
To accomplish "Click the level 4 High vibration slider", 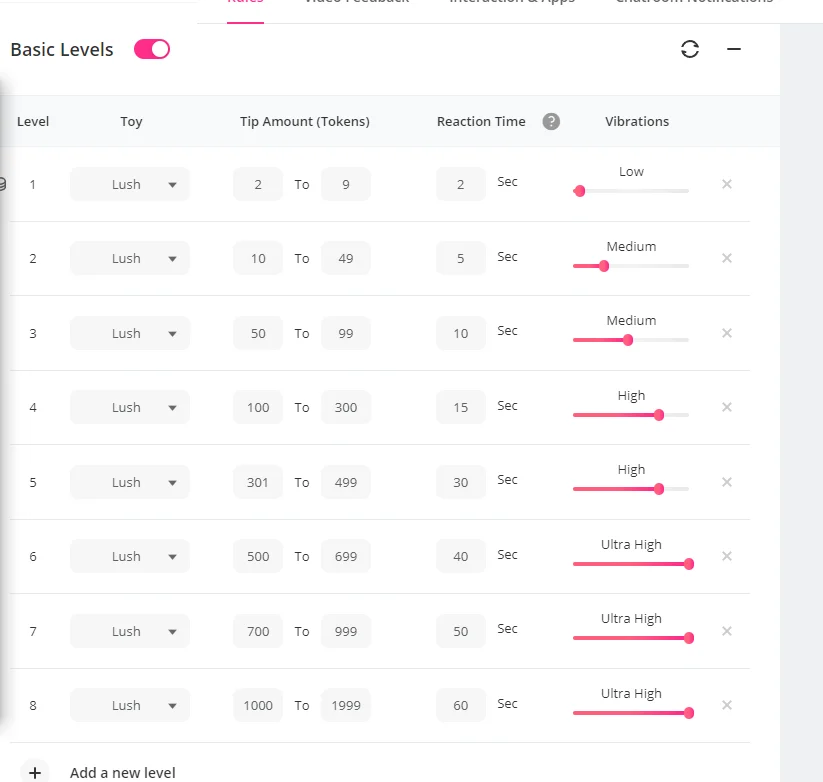I will 631,415.
